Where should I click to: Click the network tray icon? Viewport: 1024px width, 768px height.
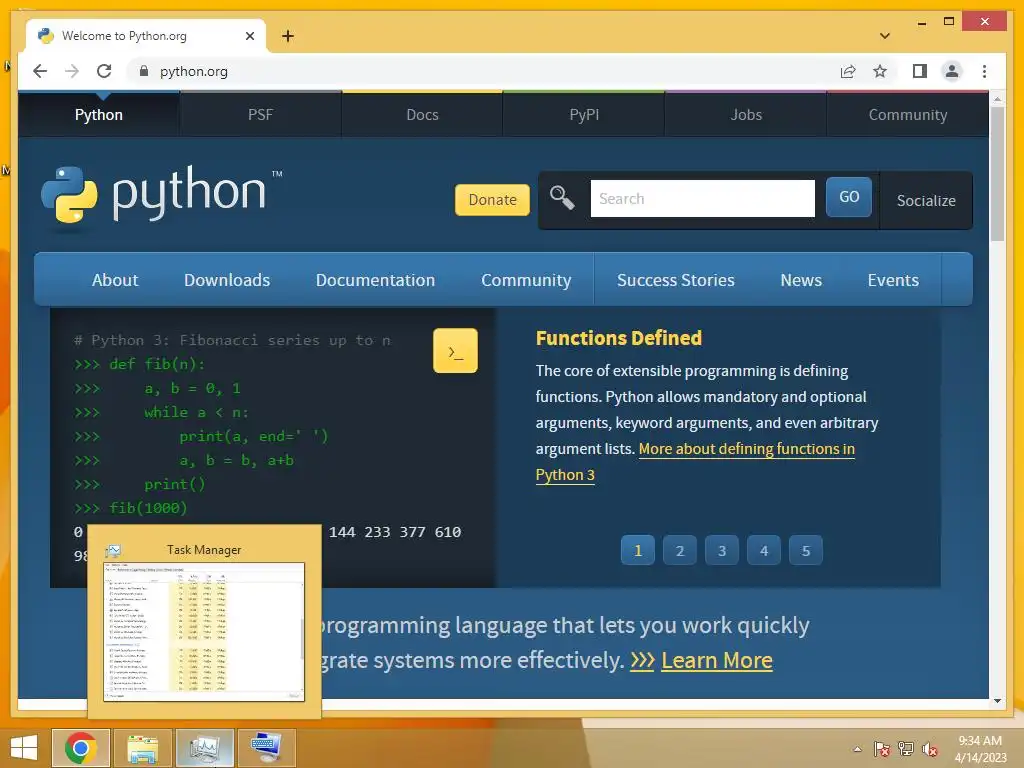coord(906,749)
